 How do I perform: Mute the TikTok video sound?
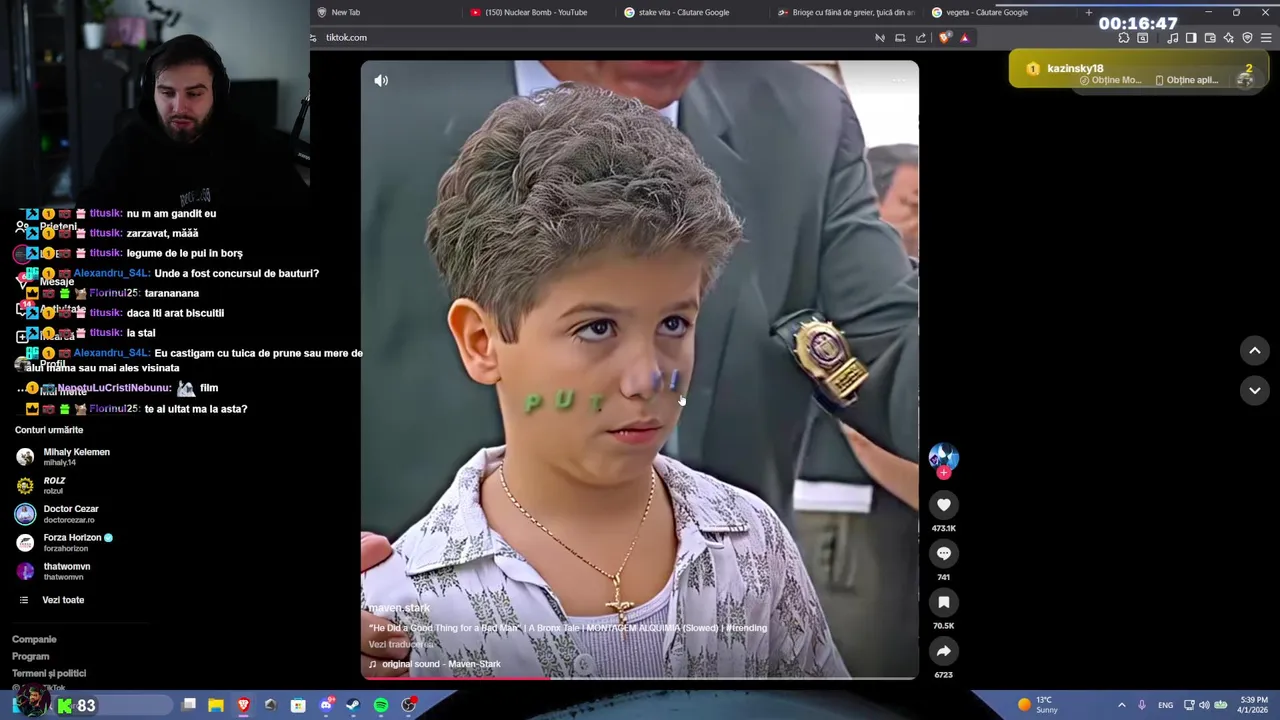381,81
